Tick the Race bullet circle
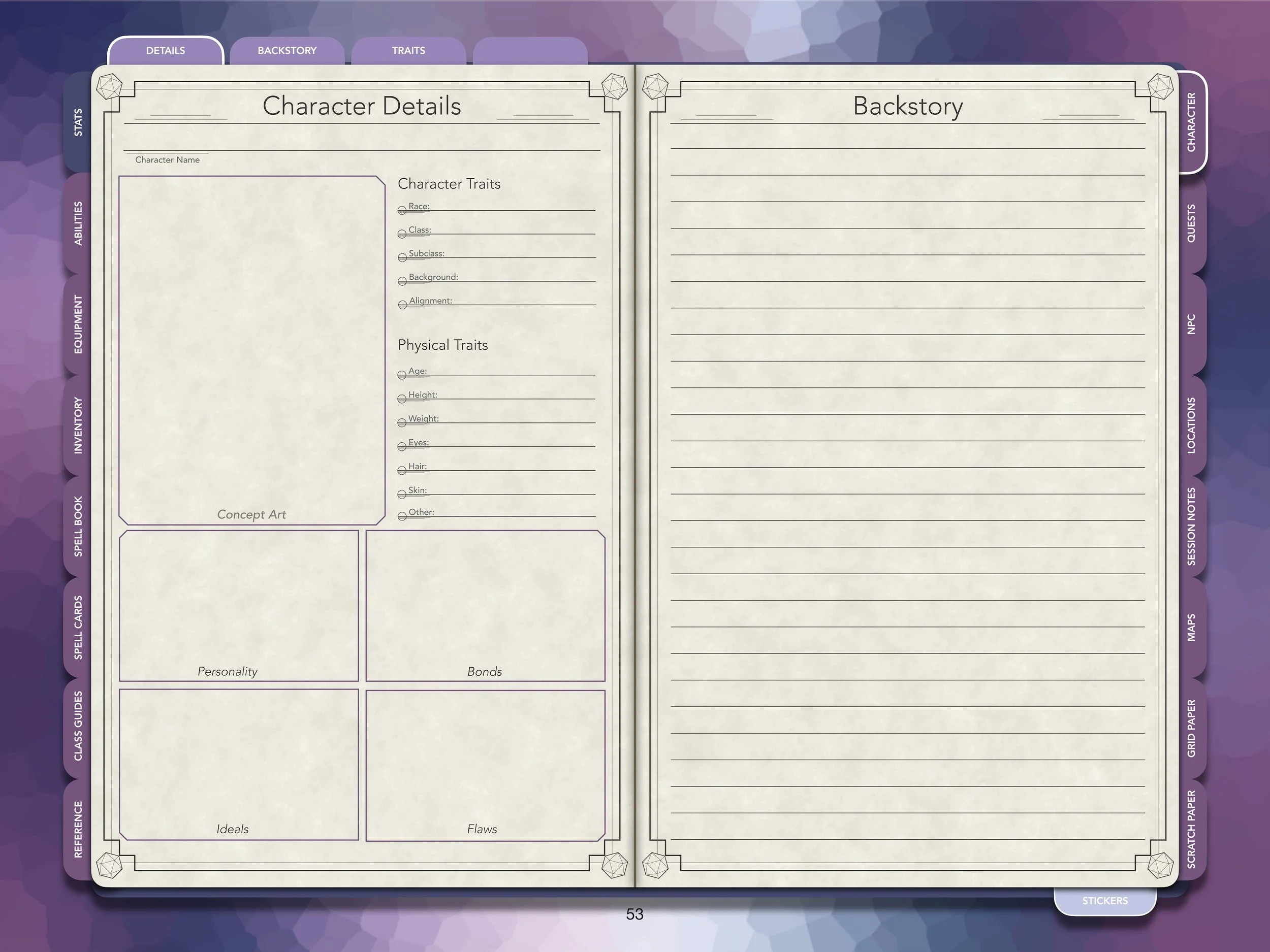 tap(402, 211)
